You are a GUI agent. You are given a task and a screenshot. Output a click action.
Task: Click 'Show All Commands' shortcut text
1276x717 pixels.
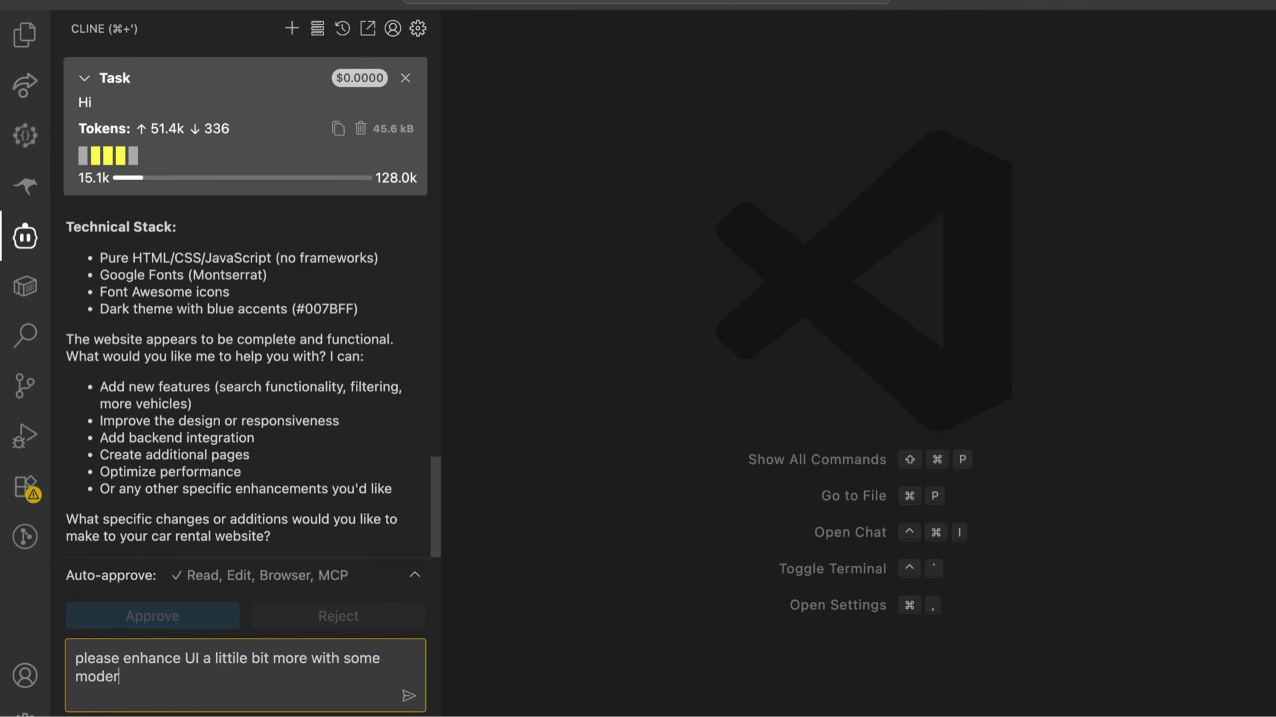tap(817, 459)
